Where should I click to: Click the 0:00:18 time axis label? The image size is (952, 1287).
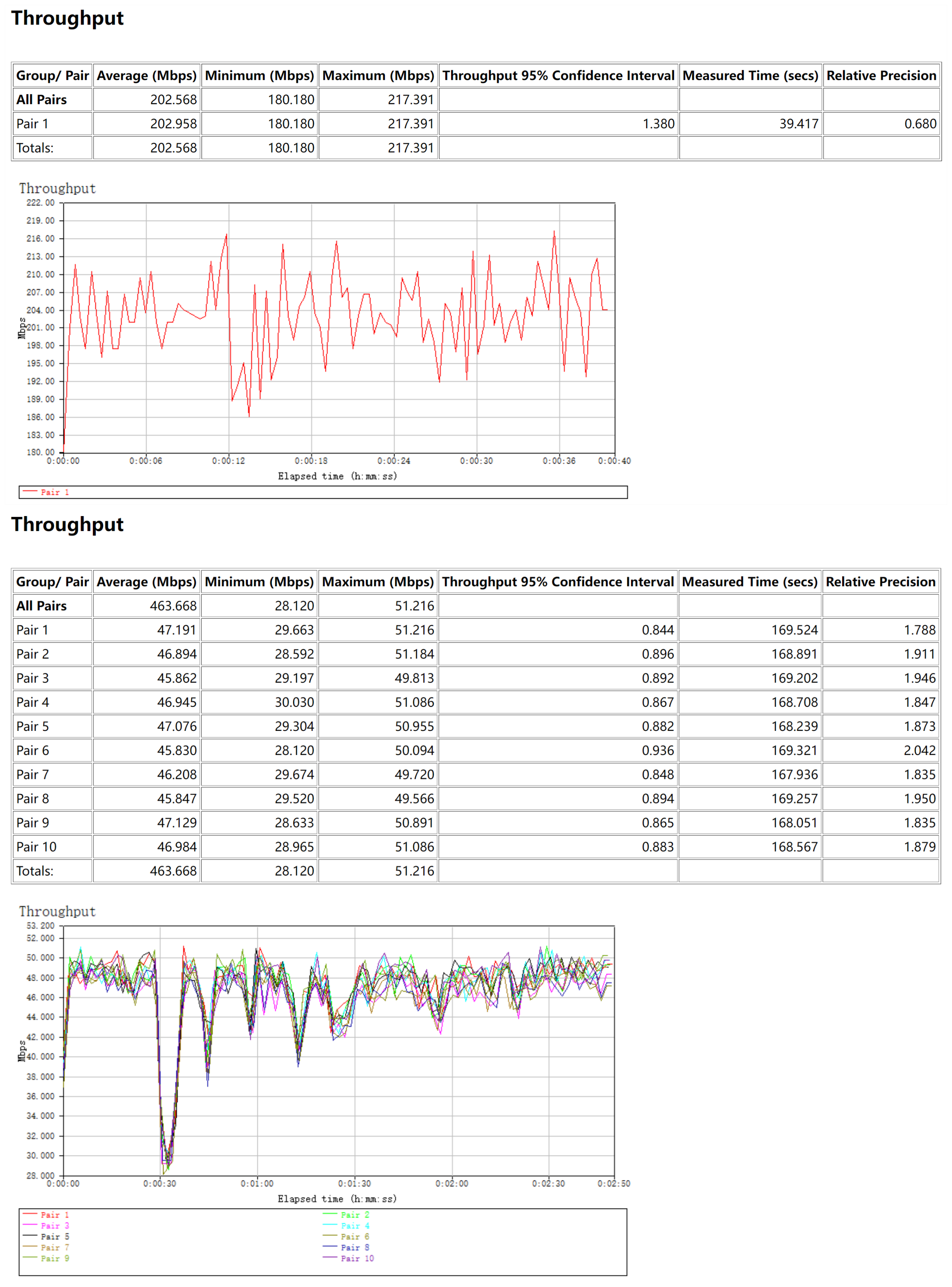click(x=311, y=461)
